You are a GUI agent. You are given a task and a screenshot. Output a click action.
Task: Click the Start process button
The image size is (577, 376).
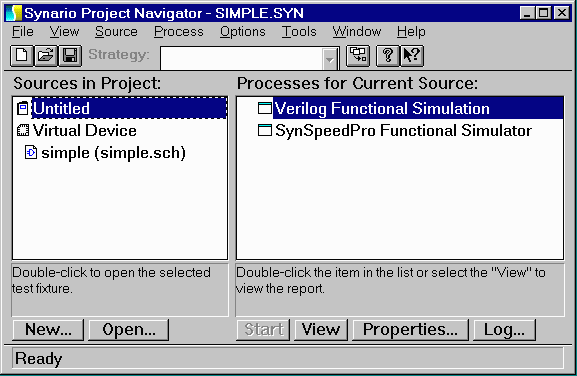pyautogui.click(x=263, y=330)
